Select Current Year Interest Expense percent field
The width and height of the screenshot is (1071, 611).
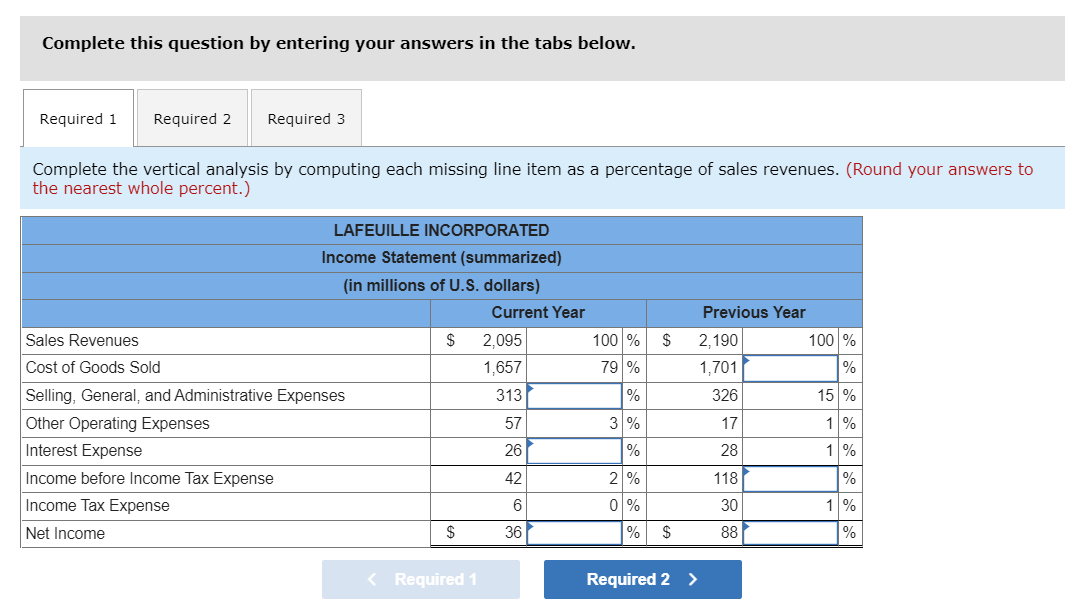574,451
